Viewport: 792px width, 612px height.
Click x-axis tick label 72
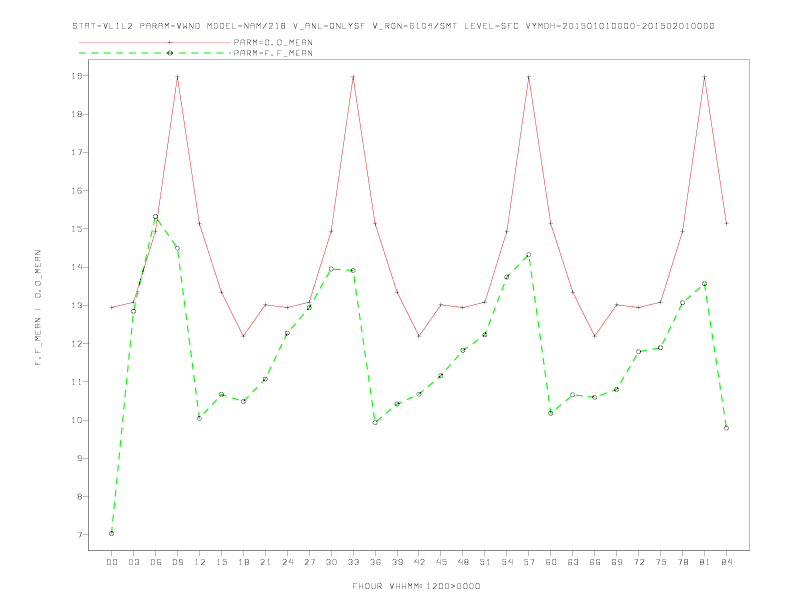638,562
